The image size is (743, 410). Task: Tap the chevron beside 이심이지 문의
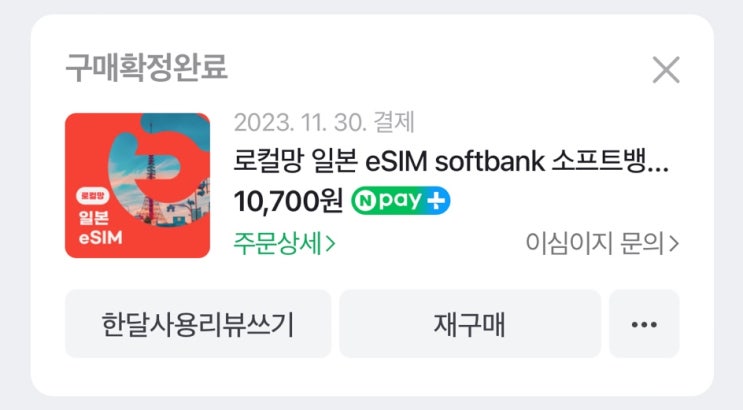pyautogui.click(x=674, y=244)
